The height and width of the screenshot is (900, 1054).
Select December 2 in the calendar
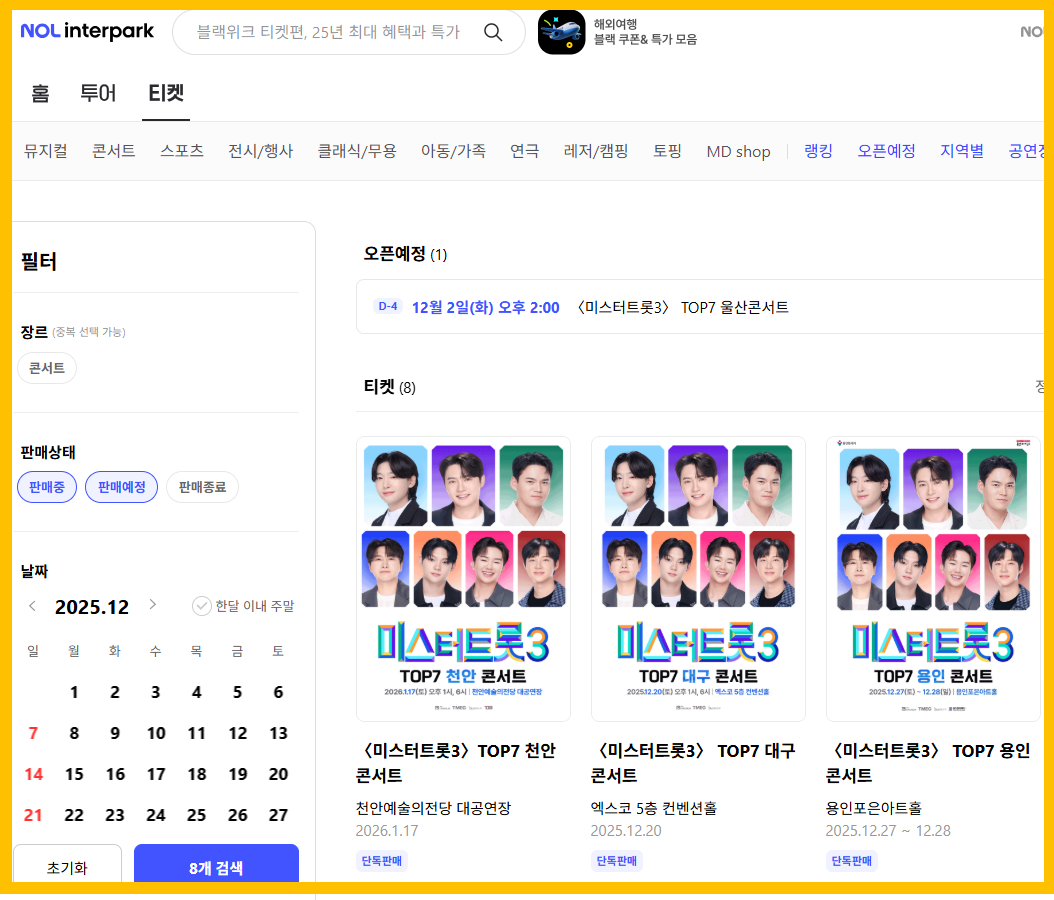[115, 692]
